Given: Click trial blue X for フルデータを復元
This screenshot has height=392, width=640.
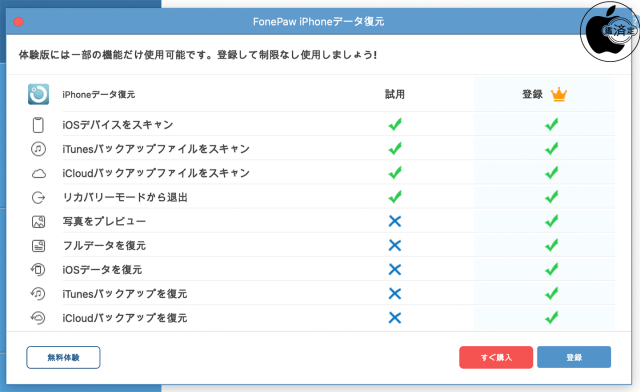Looking at the screenshot, I should (x=395, y=245).
